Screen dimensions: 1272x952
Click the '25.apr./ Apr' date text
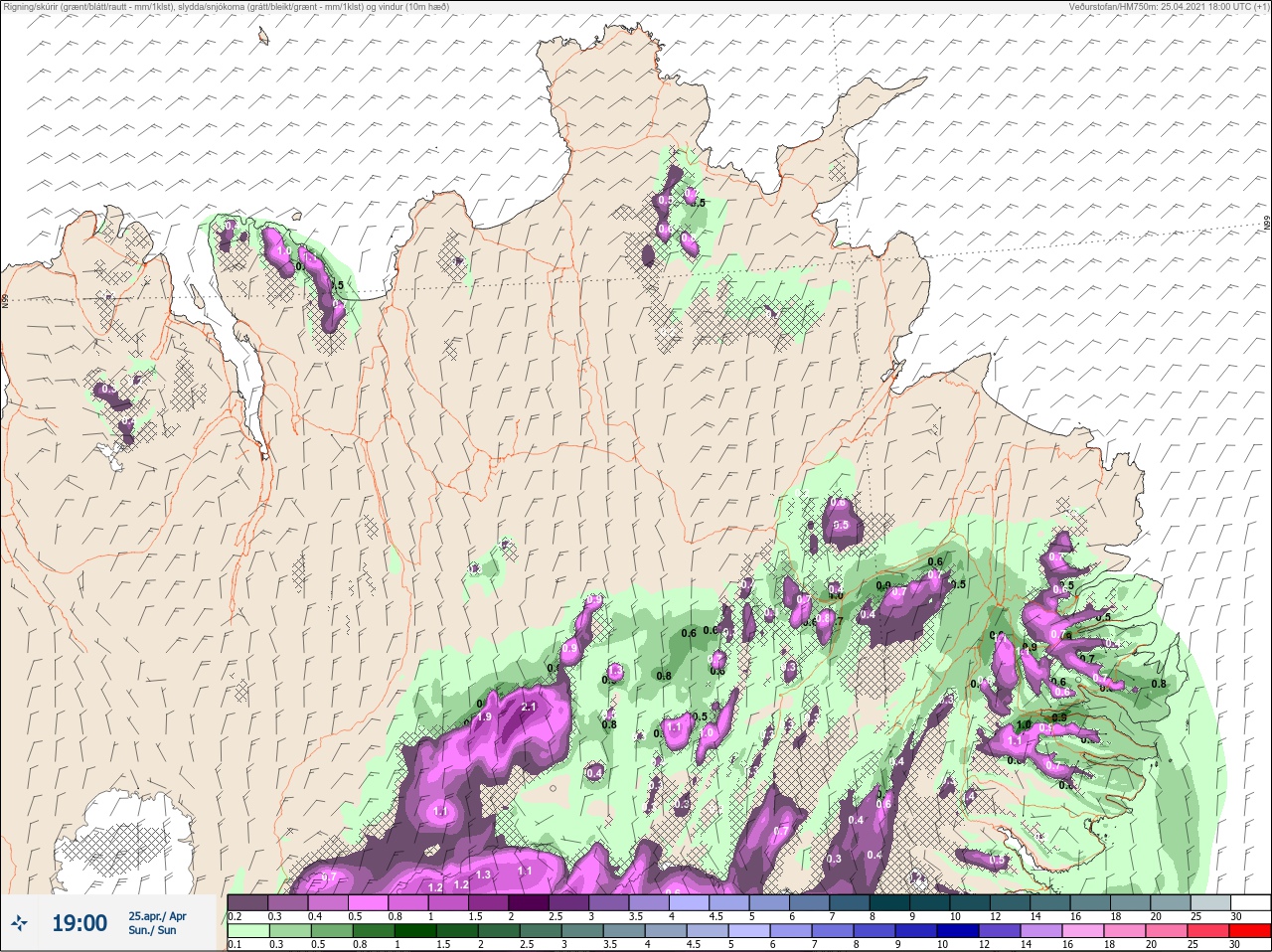click(157, 915)
